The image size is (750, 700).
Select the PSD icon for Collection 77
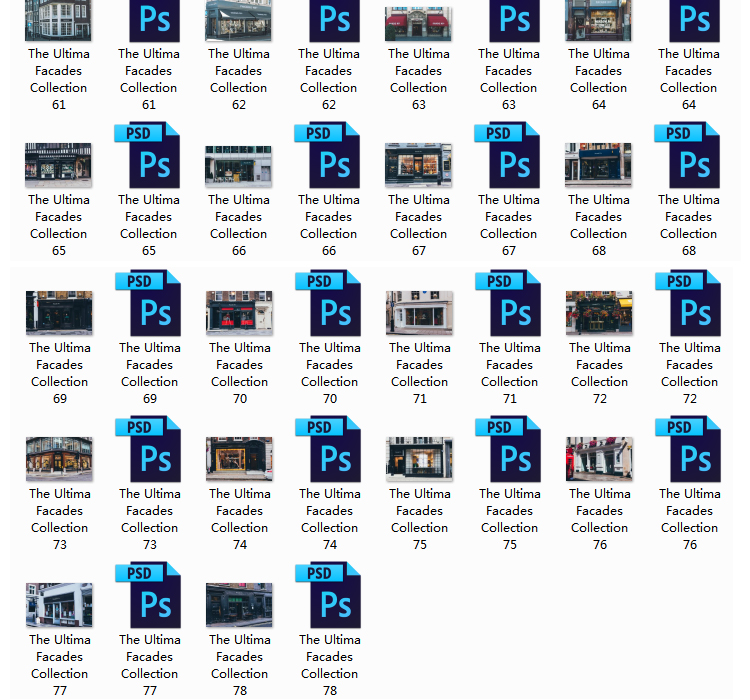pyautogui.click(x=149, y=596)
